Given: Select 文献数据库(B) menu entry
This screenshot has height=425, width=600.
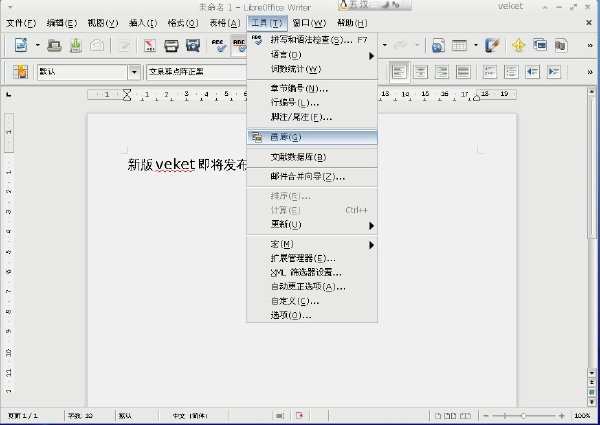Looking at the screenshot, I should (312, 157).
